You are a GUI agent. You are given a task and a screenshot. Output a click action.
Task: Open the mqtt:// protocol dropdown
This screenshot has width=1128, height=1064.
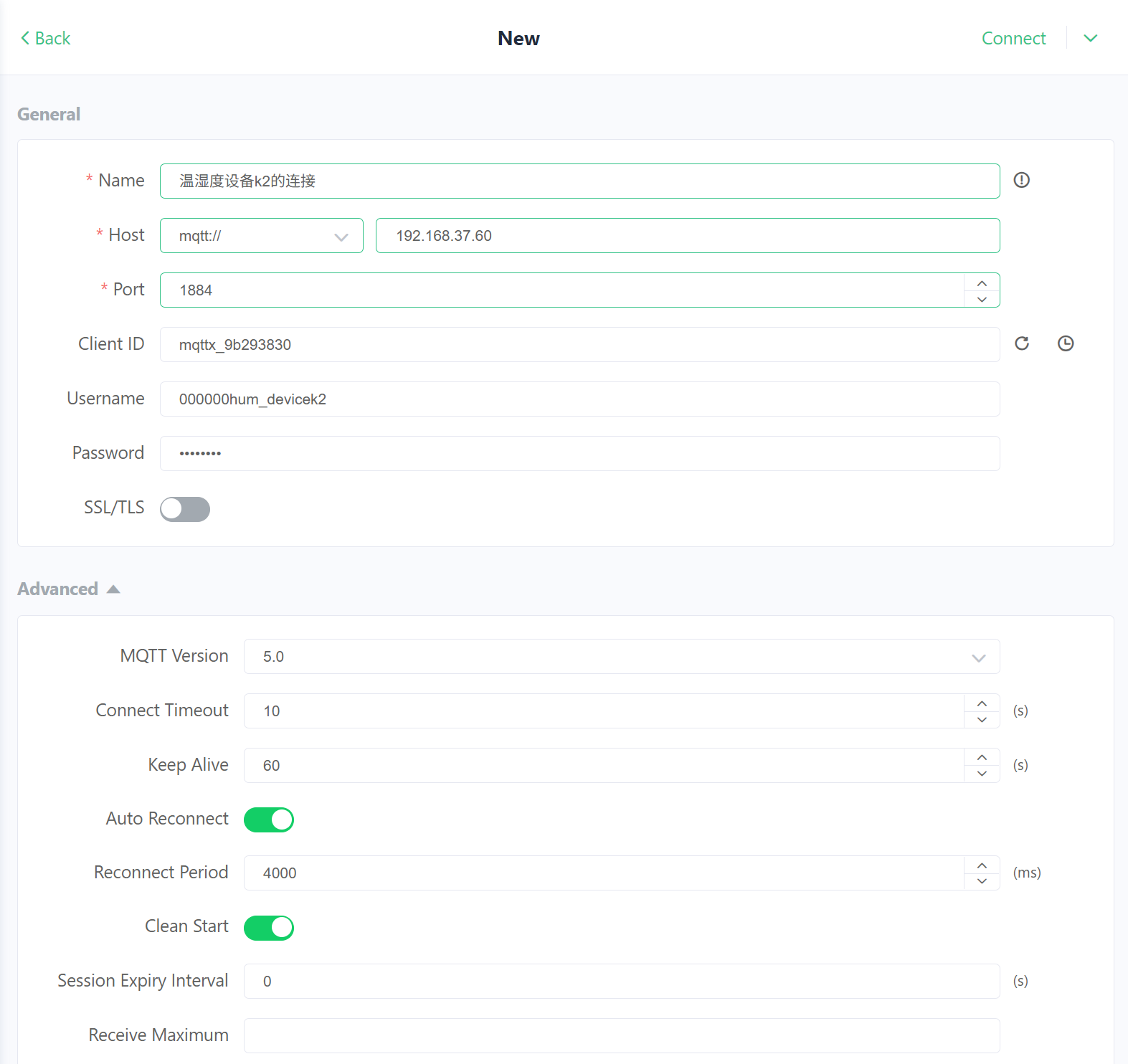[261, 236]
